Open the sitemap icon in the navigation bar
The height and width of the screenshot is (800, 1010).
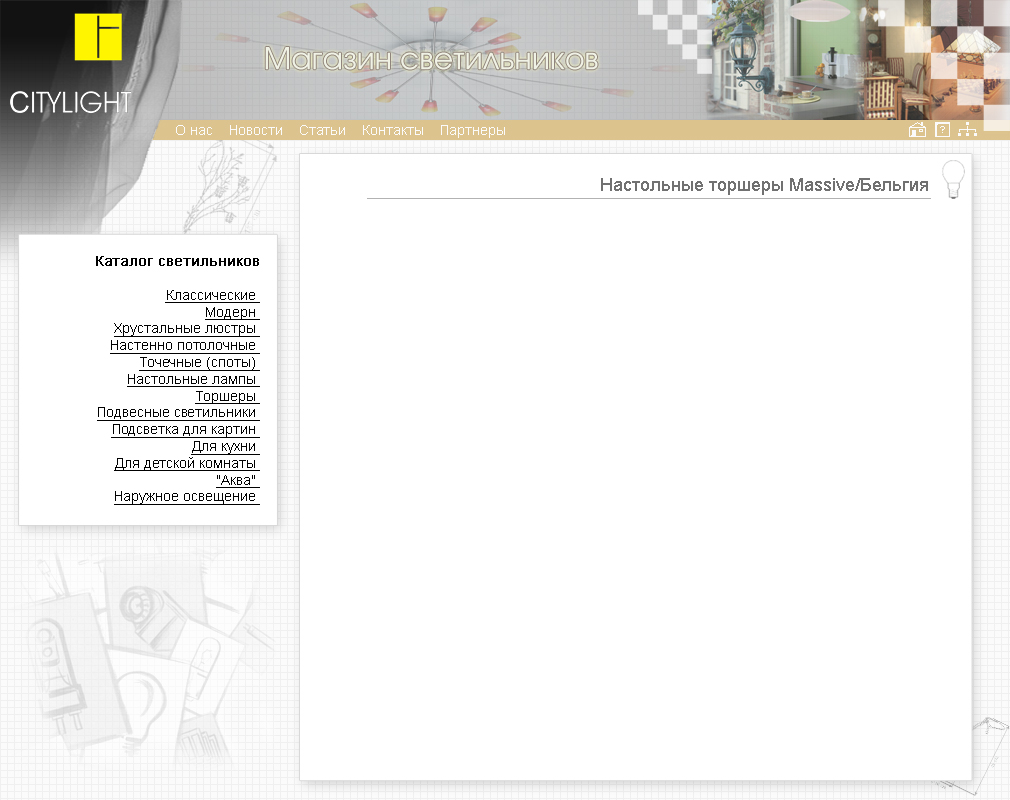[x=967, y=130]
